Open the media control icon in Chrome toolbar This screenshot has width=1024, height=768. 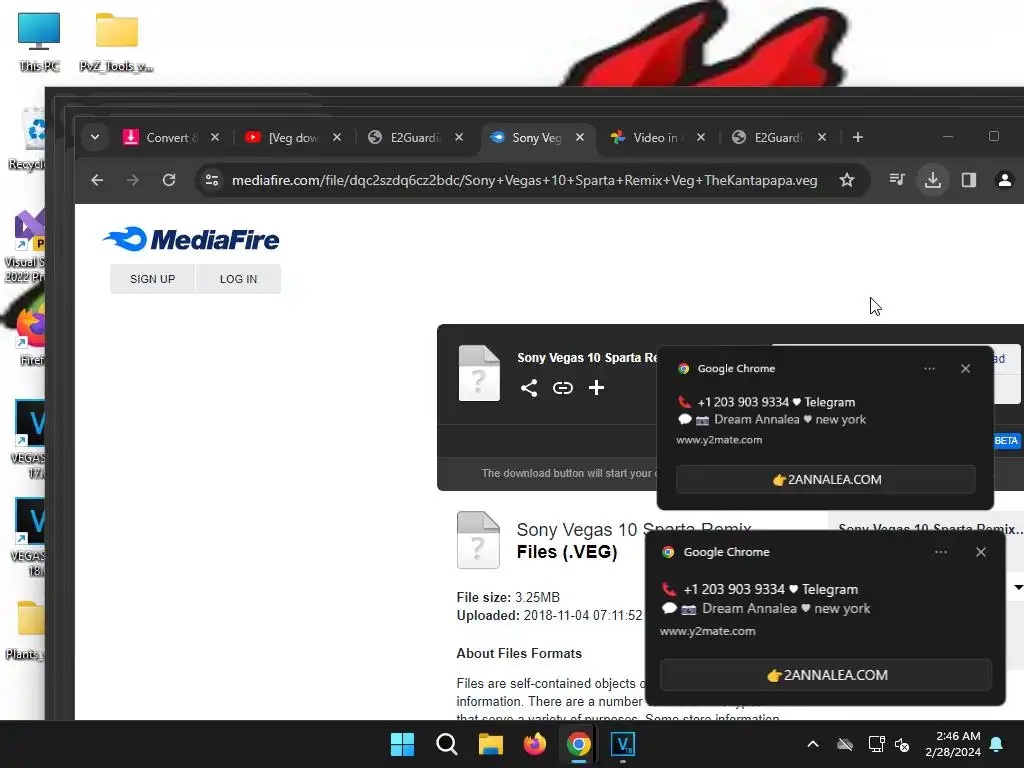tap(897, 180)
